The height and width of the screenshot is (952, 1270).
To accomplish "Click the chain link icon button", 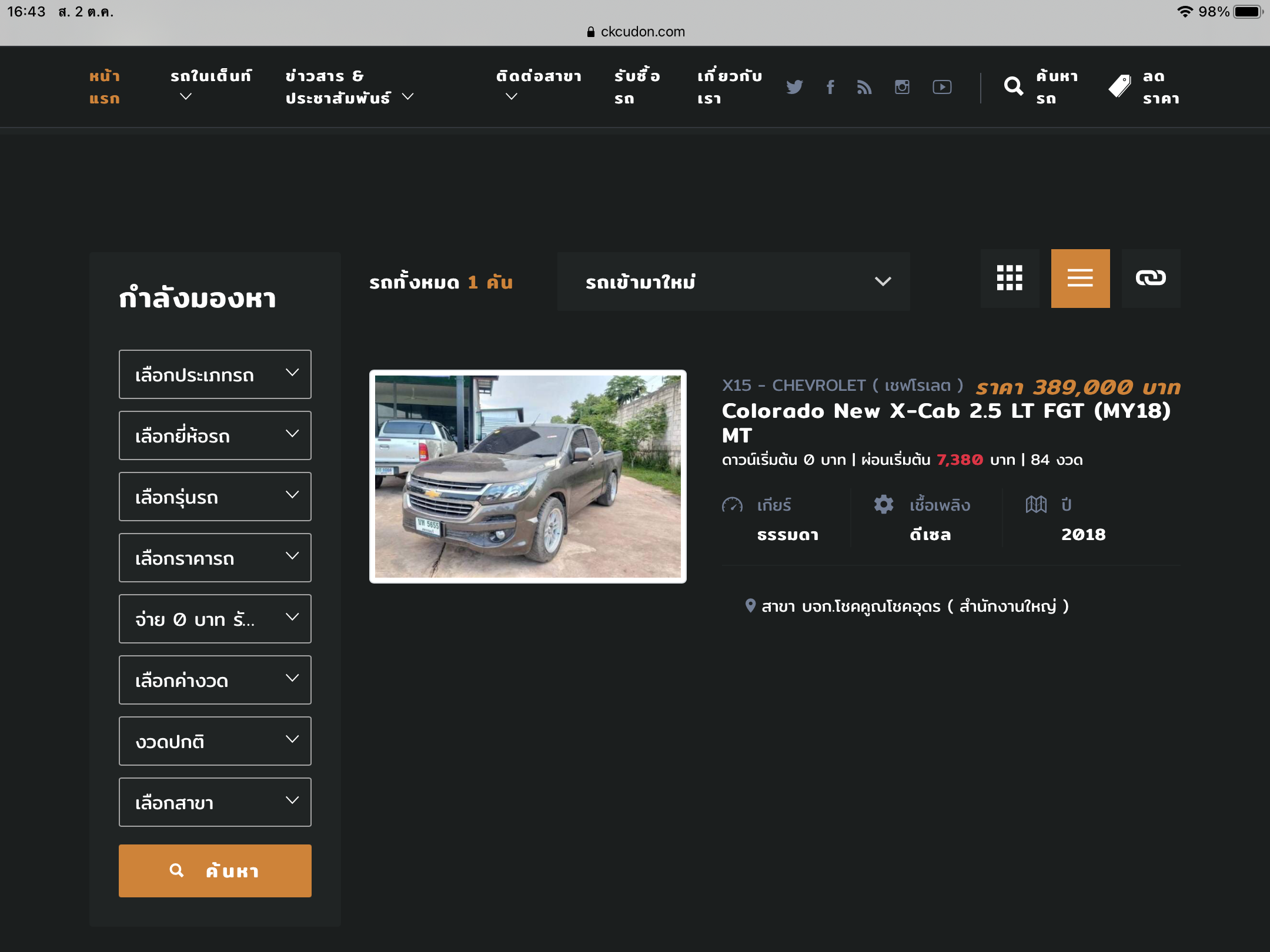I will coord(1151,278).
